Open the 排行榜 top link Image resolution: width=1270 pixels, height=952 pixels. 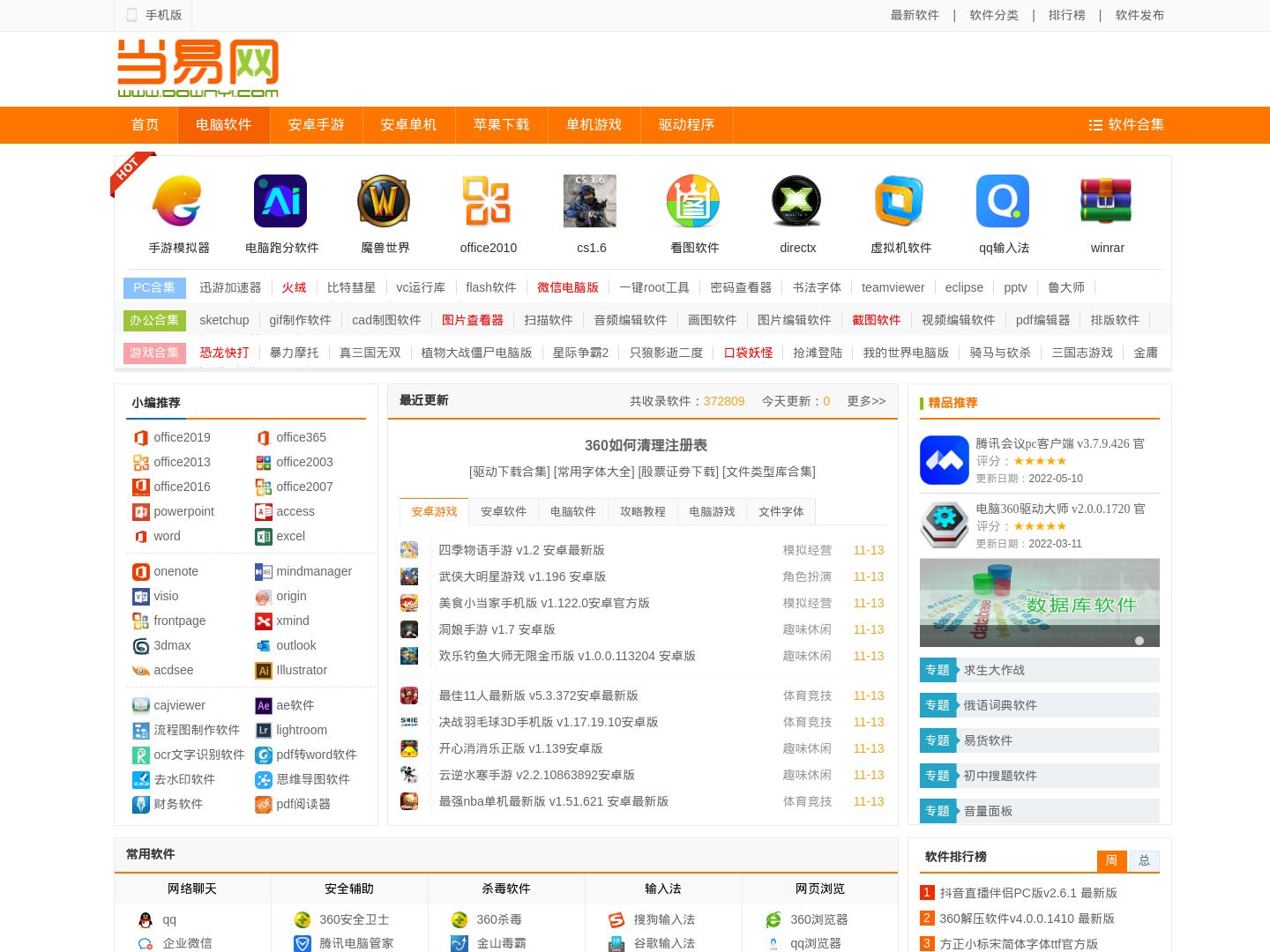(1067, 15)
